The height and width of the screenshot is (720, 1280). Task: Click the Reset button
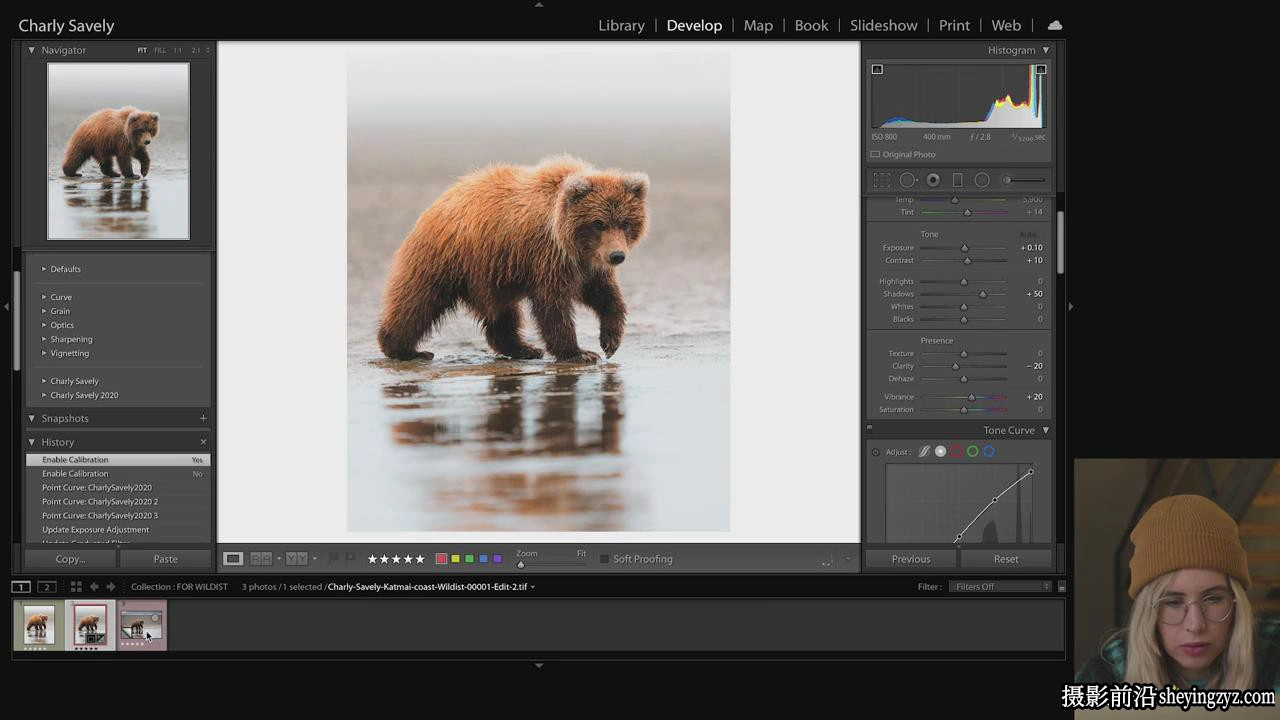click(x=1006, y=559)
